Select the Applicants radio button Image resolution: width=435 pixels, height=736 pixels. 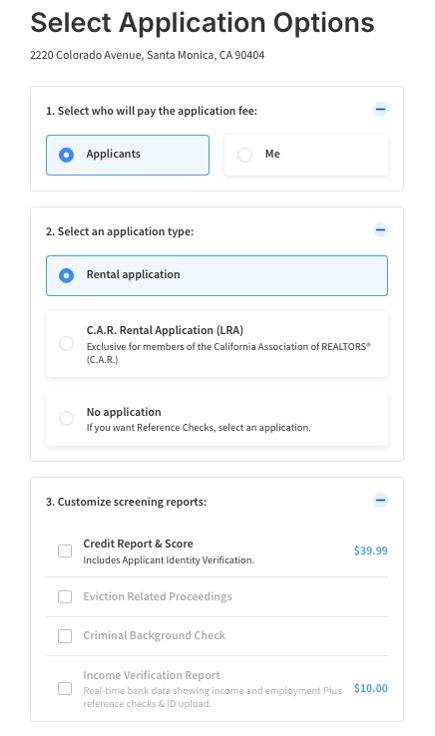[66, 155]
